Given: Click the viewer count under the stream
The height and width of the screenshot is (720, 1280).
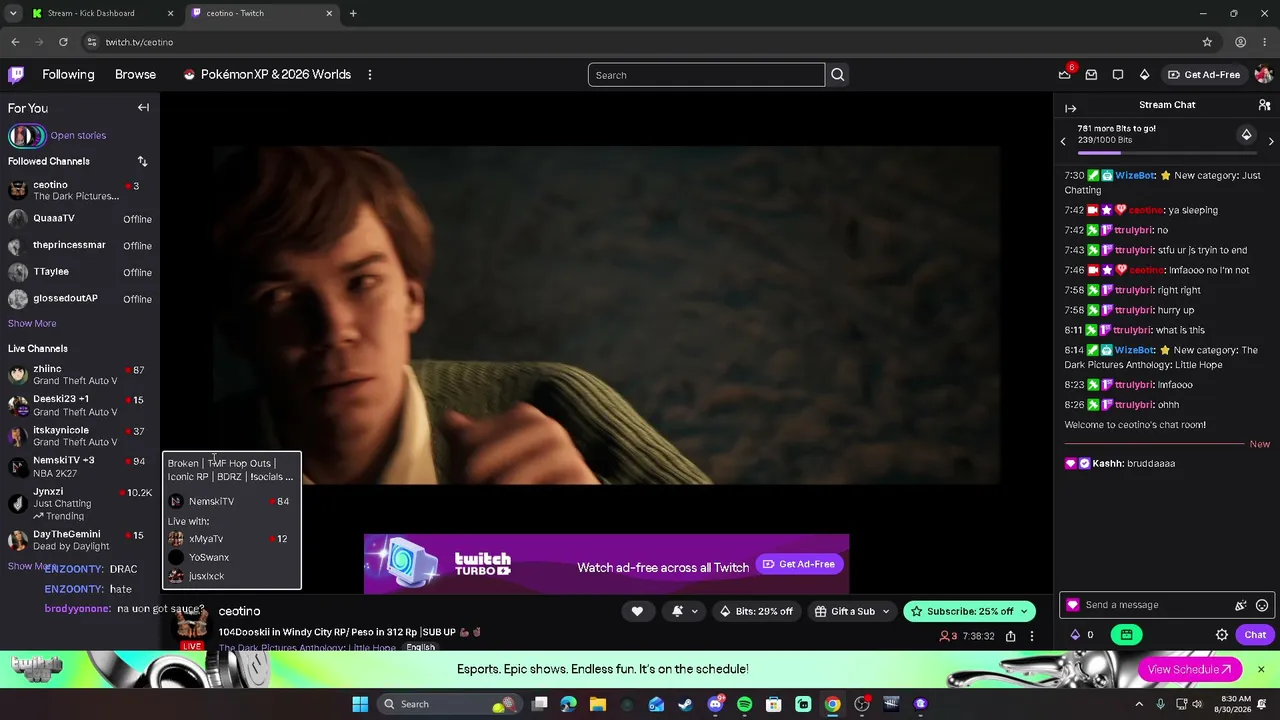Looking at the screenshot, I should click(x=949, y=636).
